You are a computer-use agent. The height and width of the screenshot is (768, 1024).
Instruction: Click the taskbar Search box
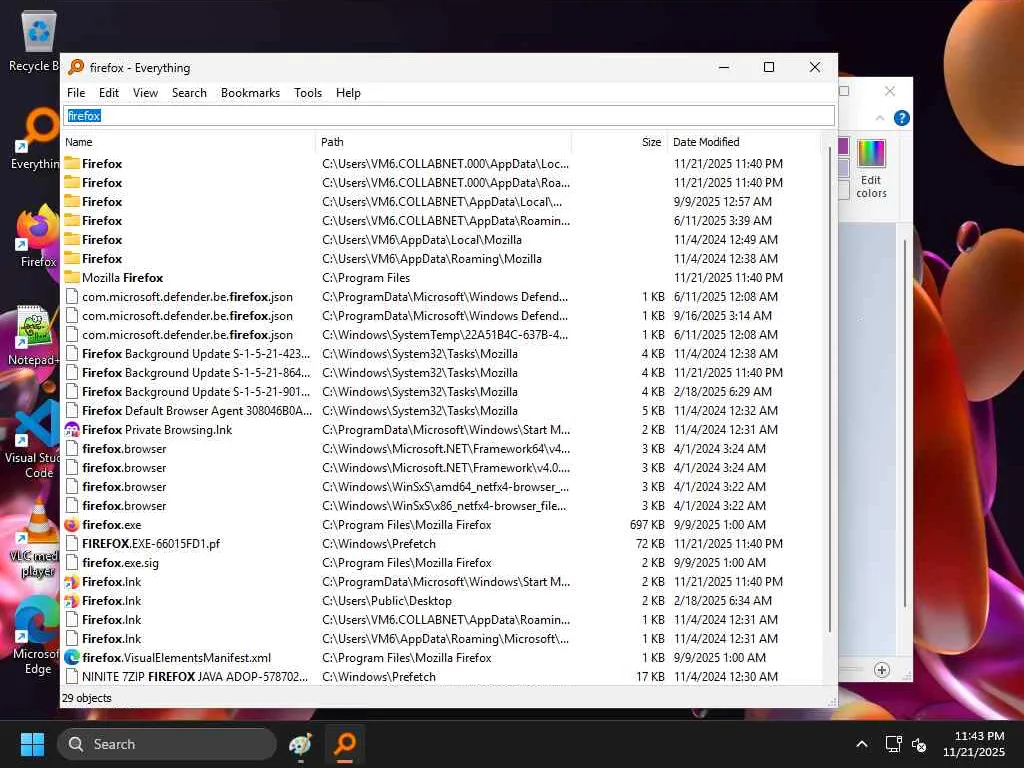pyautogui.click(x=167, y=744)
